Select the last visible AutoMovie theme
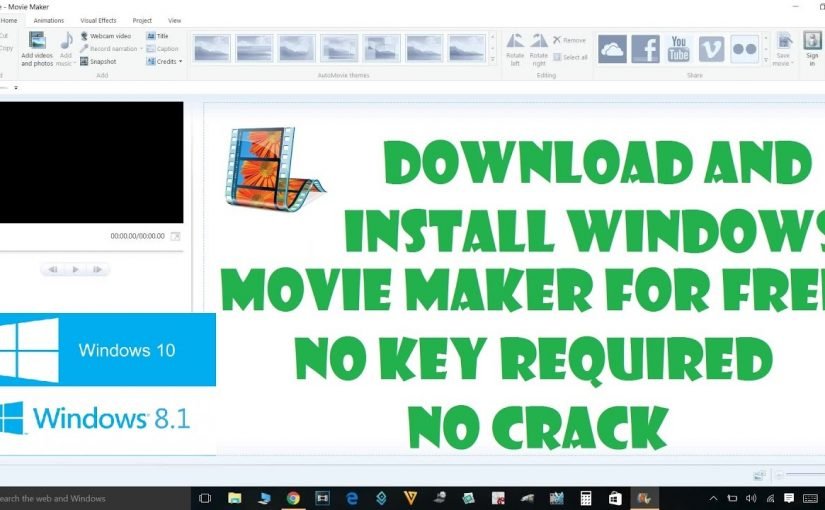The height and width of the screenshot is (510, 825). point(466,48)
